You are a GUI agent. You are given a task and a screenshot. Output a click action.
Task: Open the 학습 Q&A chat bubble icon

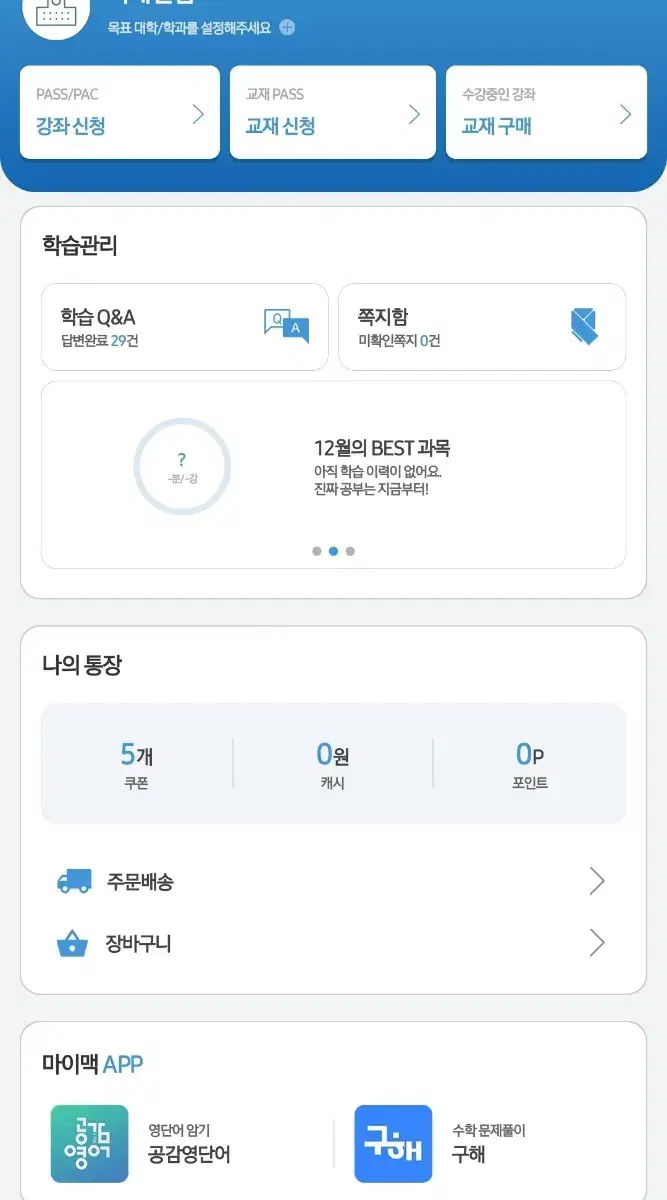pyautogui.click(x=286, y=327)
